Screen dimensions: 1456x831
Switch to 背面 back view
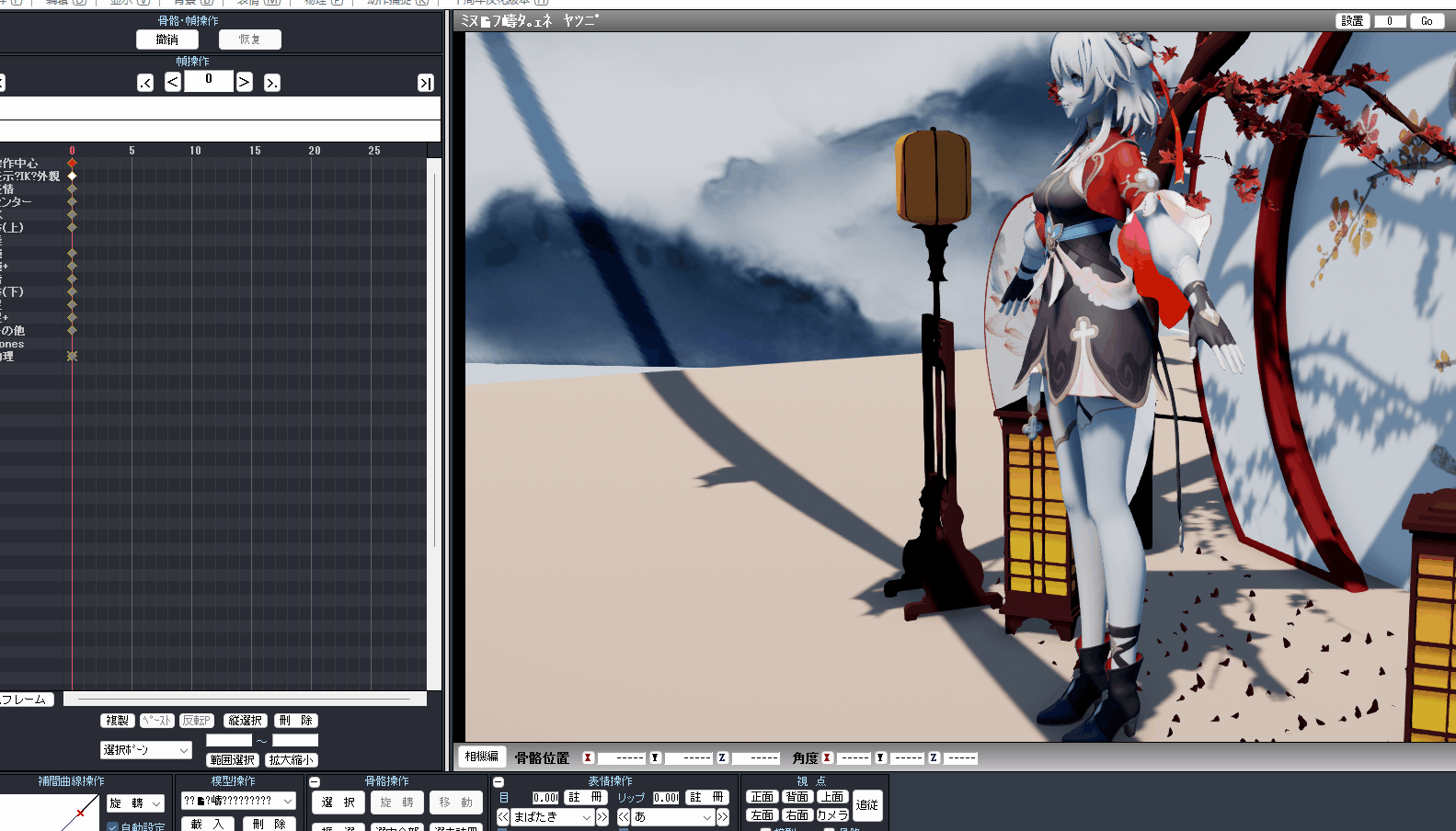(797, 797)
